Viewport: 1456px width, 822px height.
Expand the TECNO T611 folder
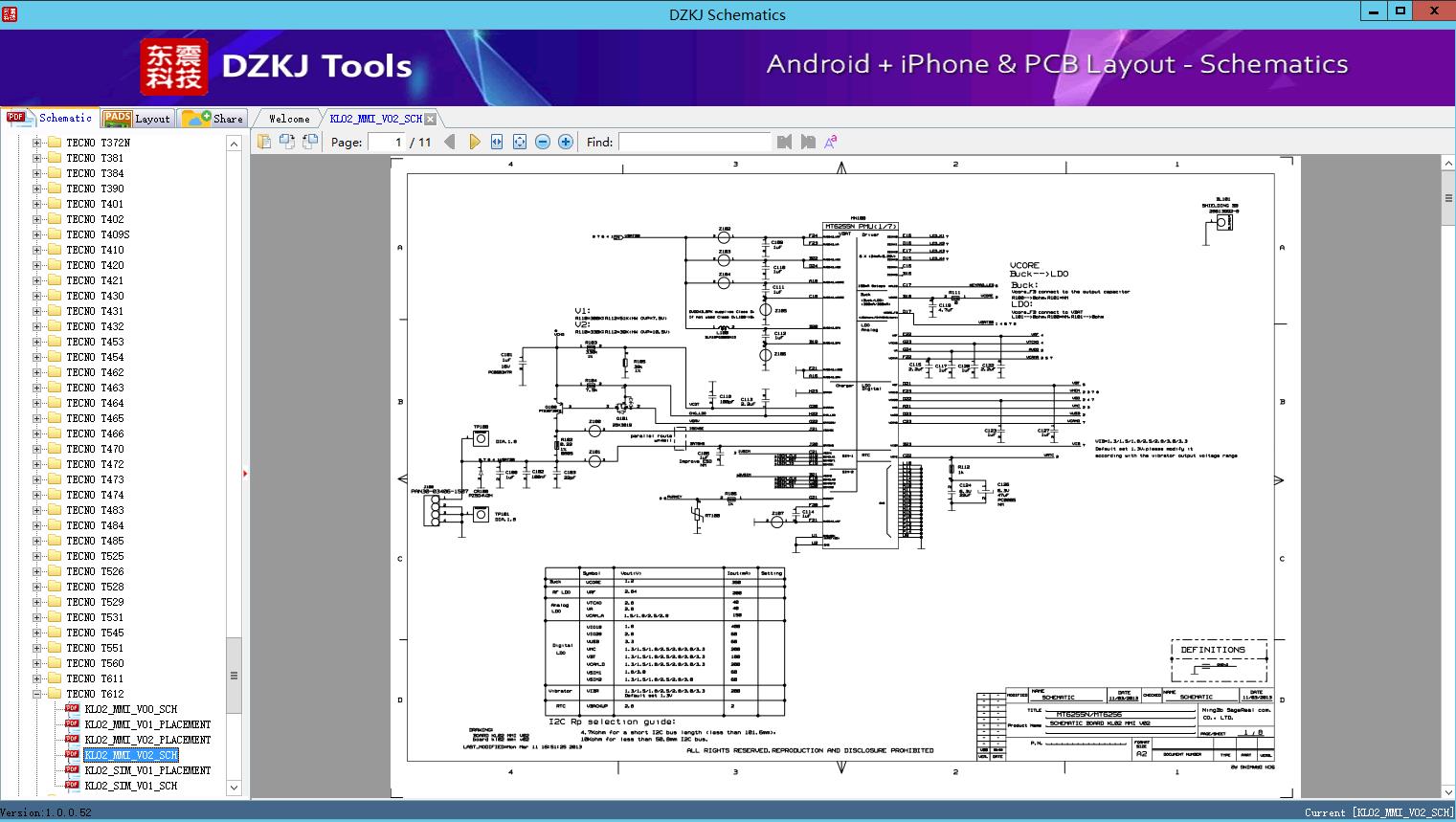pyautogui.click(x=36, y=678)
